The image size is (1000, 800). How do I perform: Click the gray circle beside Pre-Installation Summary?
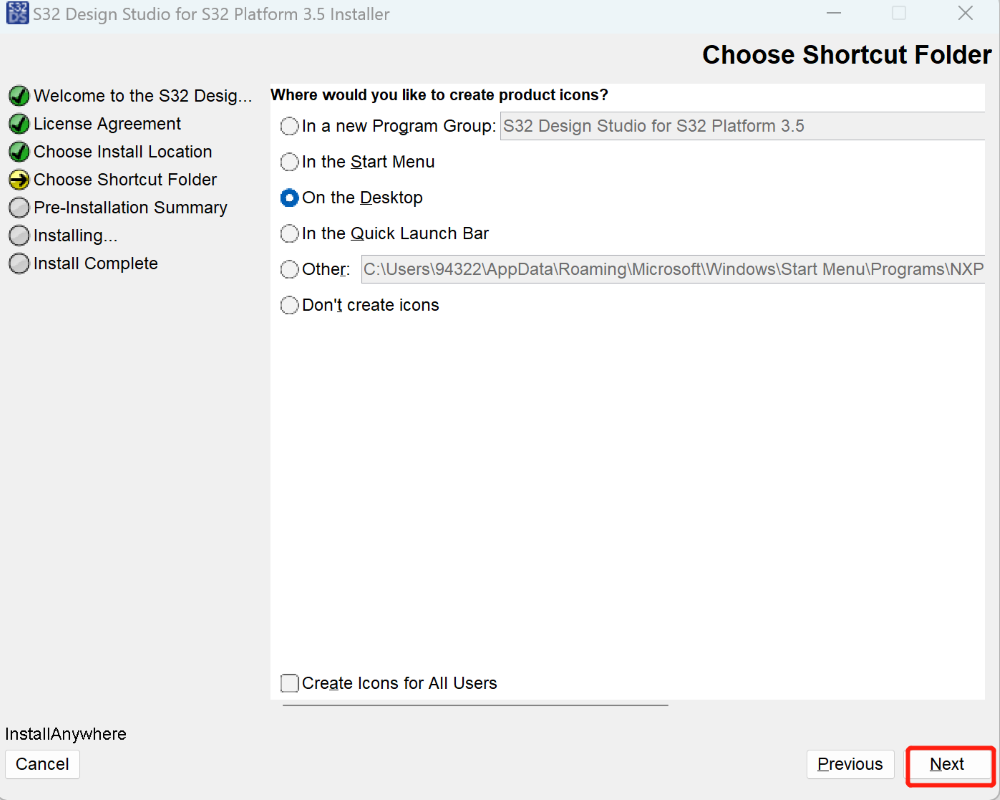tap(19, 208)
